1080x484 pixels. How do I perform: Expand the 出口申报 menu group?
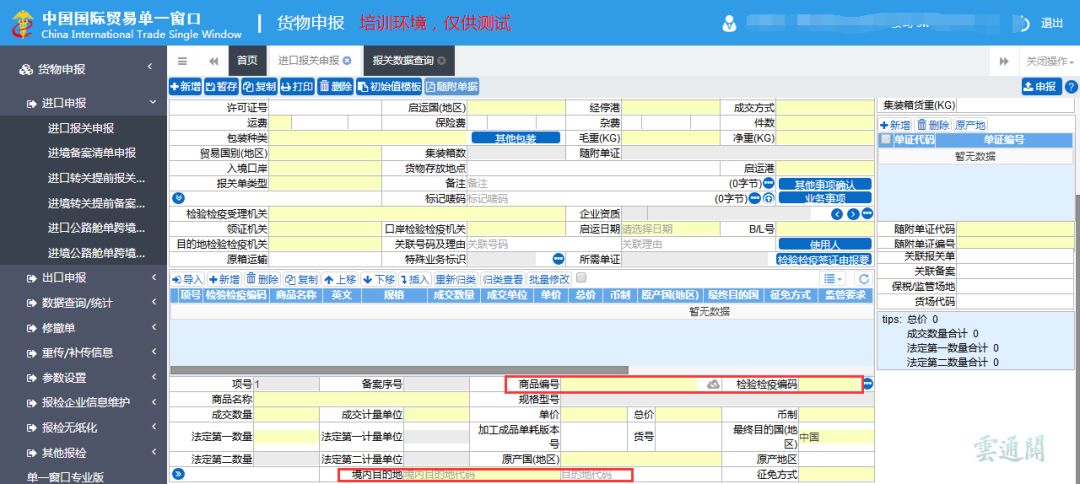(83, 277)
